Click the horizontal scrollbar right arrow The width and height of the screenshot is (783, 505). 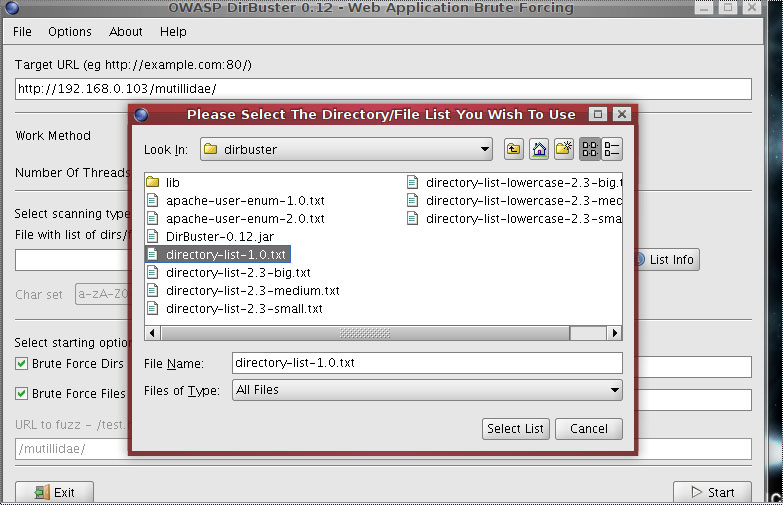tap(615, 333)
